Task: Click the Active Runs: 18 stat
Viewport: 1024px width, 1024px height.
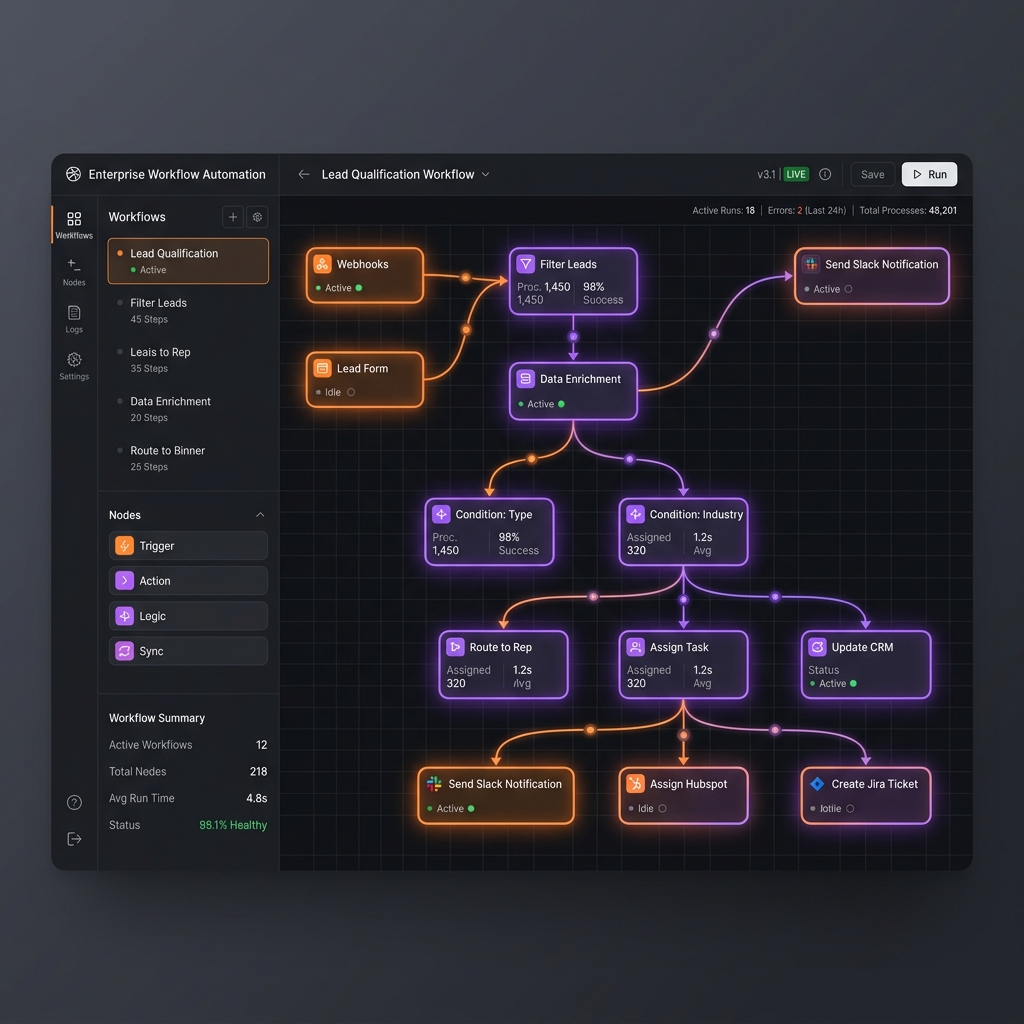Action: click(723, 210)
